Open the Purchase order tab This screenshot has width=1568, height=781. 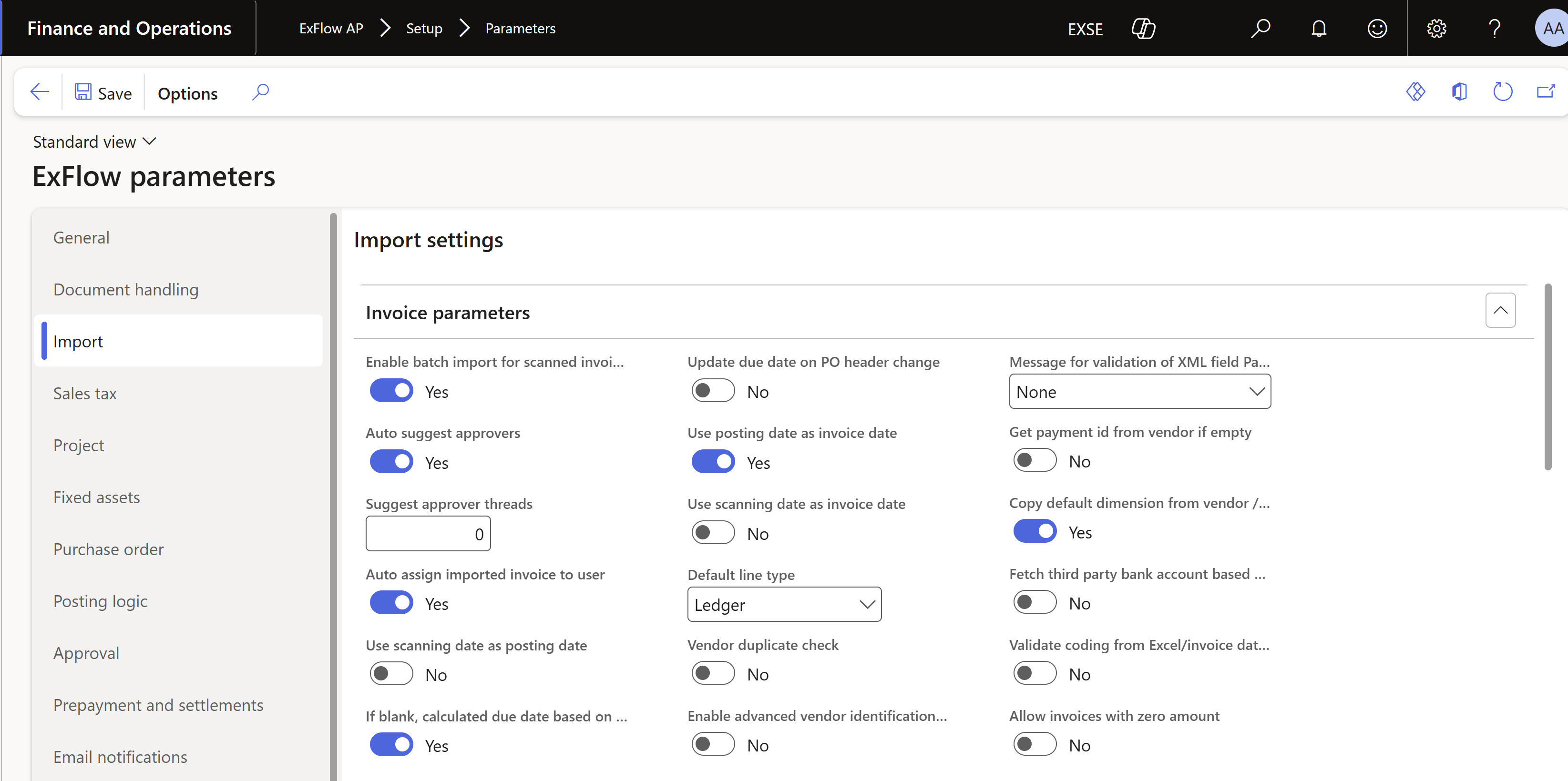tap(179, 549)
